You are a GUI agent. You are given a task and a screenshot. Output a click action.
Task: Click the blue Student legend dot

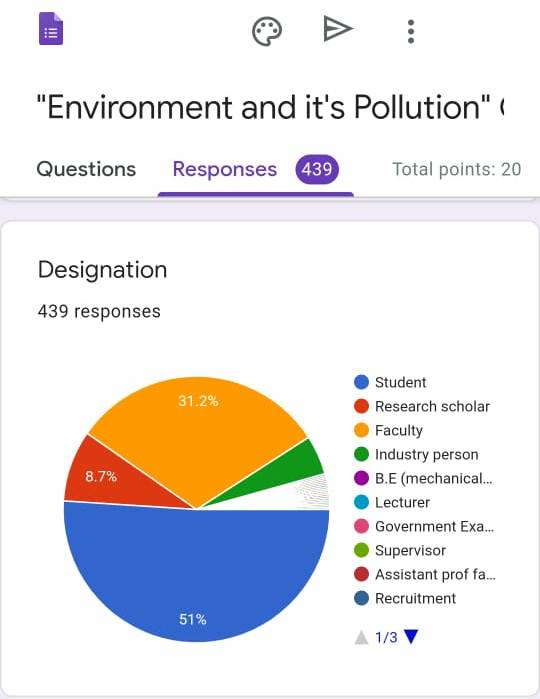pos(361,382)
